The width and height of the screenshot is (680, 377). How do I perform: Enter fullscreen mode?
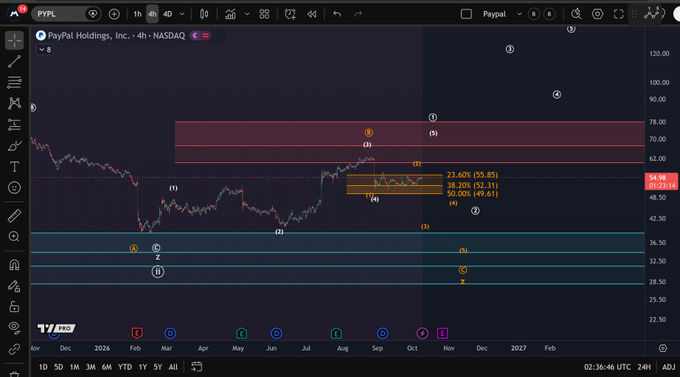(x=618, y=14)
